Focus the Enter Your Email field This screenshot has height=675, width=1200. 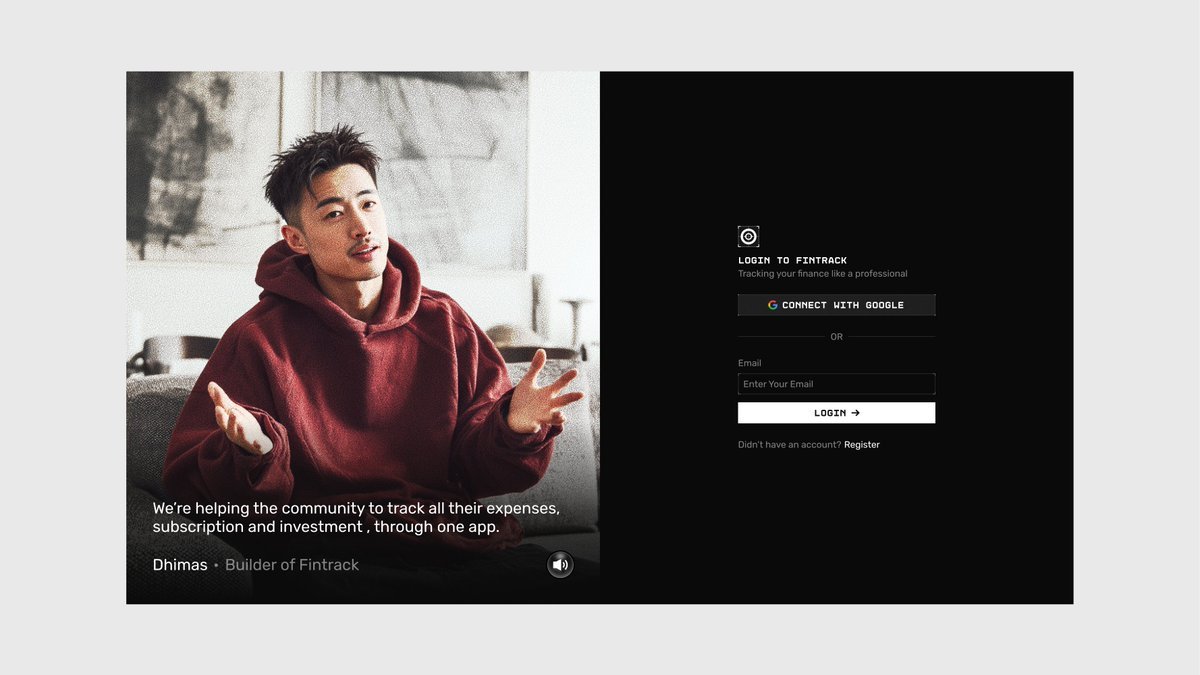point(836,384)
